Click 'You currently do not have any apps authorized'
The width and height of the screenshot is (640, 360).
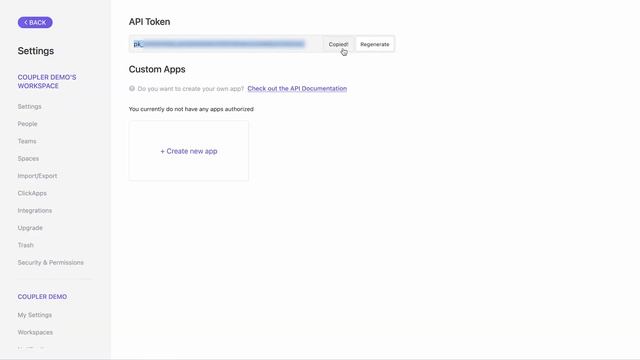[x=191, y=109]
